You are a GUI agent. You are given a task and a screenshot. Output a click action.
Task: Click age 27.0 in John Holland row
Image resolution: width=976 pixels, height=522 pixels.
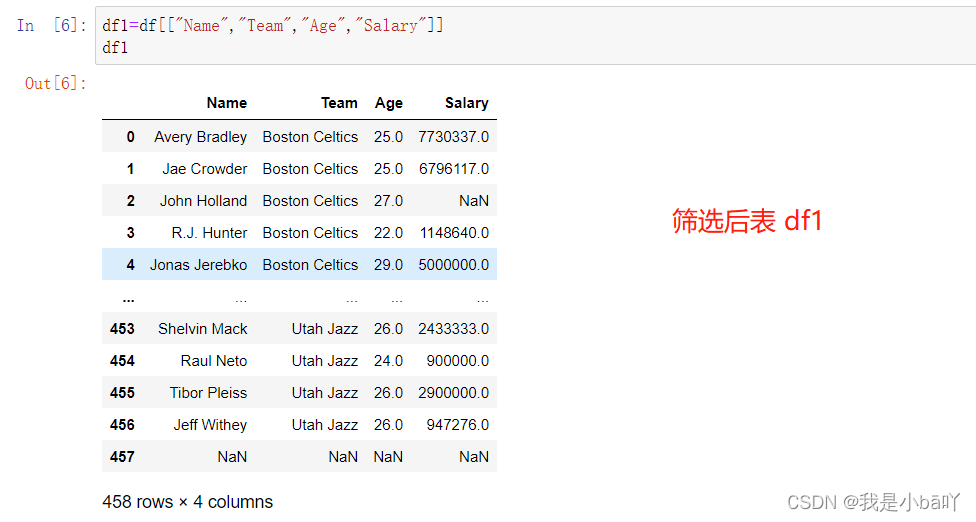(x=388, y=201)
